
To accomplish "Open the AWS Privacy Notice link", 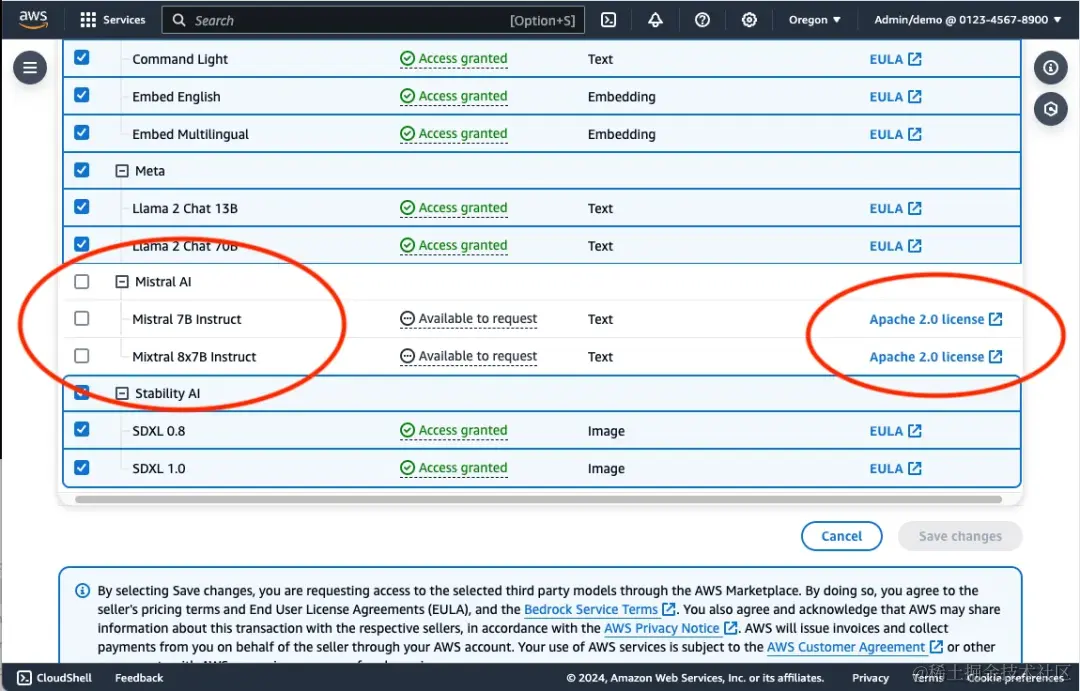I will point(661,628).
